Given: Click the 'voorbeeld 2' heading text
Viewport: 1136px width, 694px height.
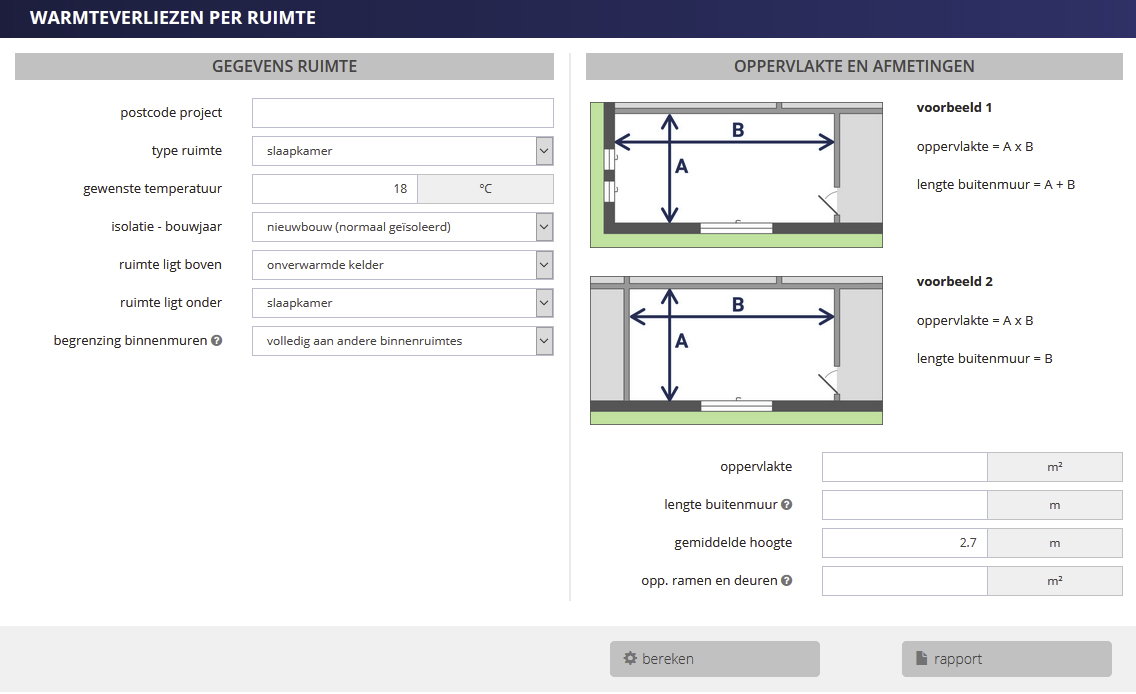Looking at the screenshot, I should point(954,281).
